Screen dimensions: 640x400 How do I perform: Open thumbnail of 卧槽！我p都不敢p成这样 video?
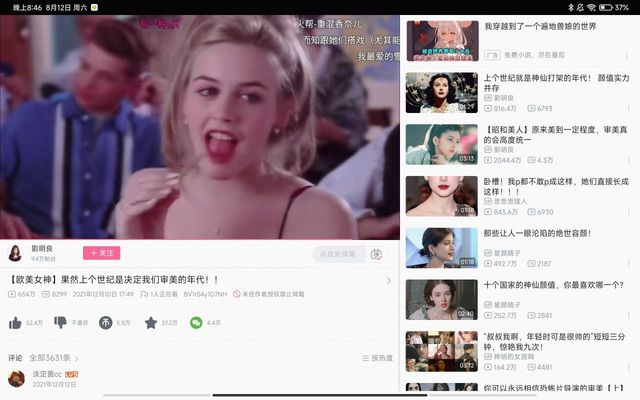(x=442, y=196)
